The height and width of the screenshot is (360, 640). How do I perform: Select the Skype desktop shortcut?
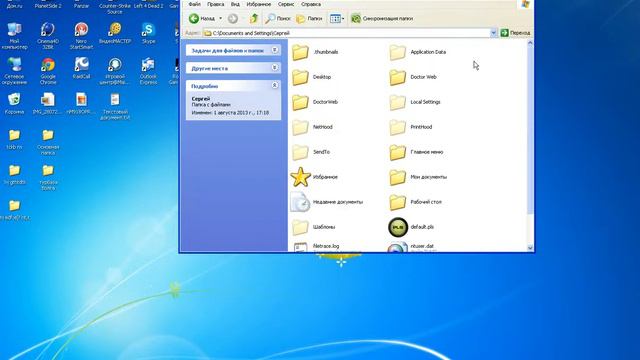click(148, 33)
